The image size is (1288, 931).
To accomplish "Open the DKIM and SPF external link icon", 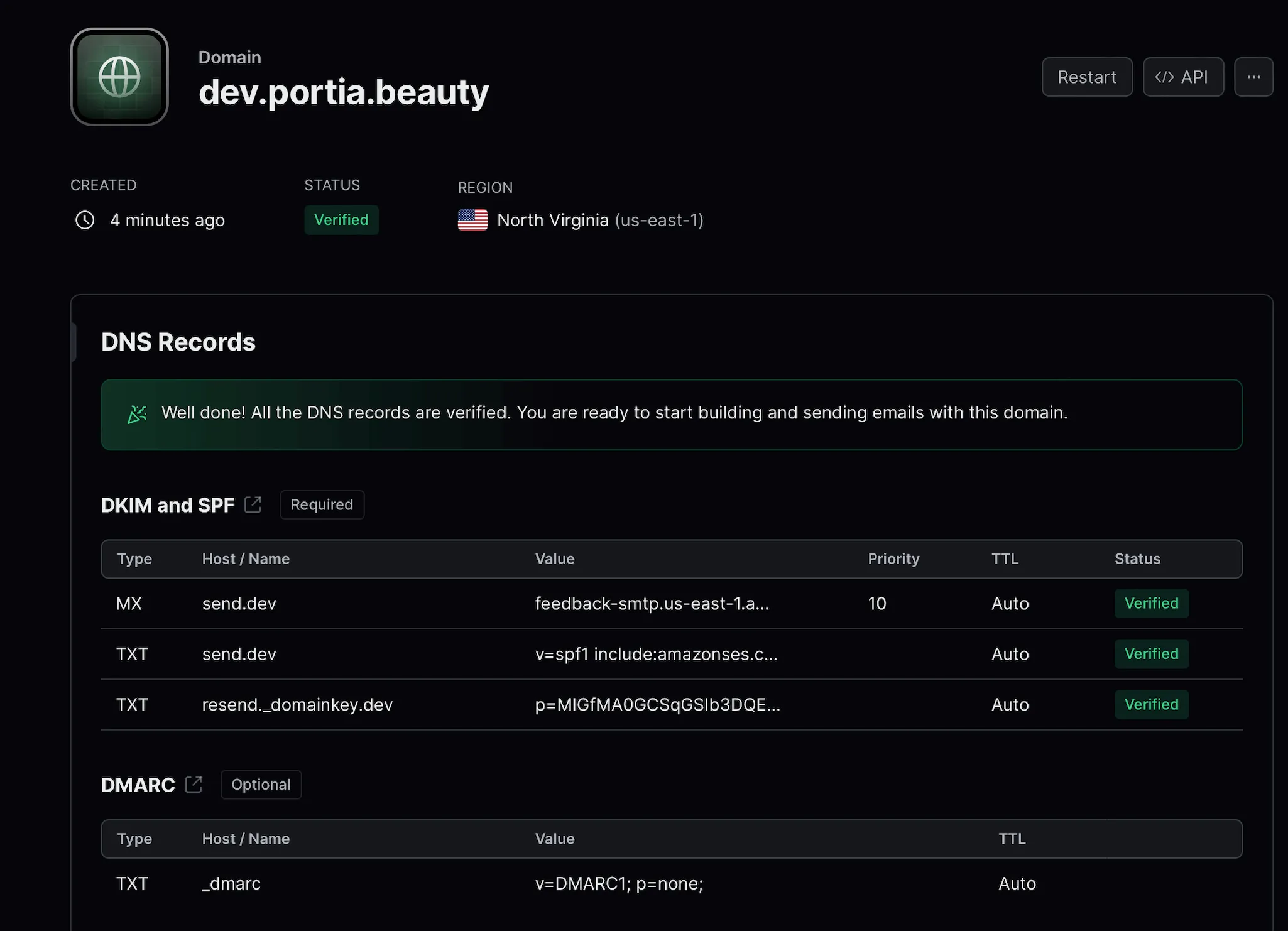I will coord(253,504).
